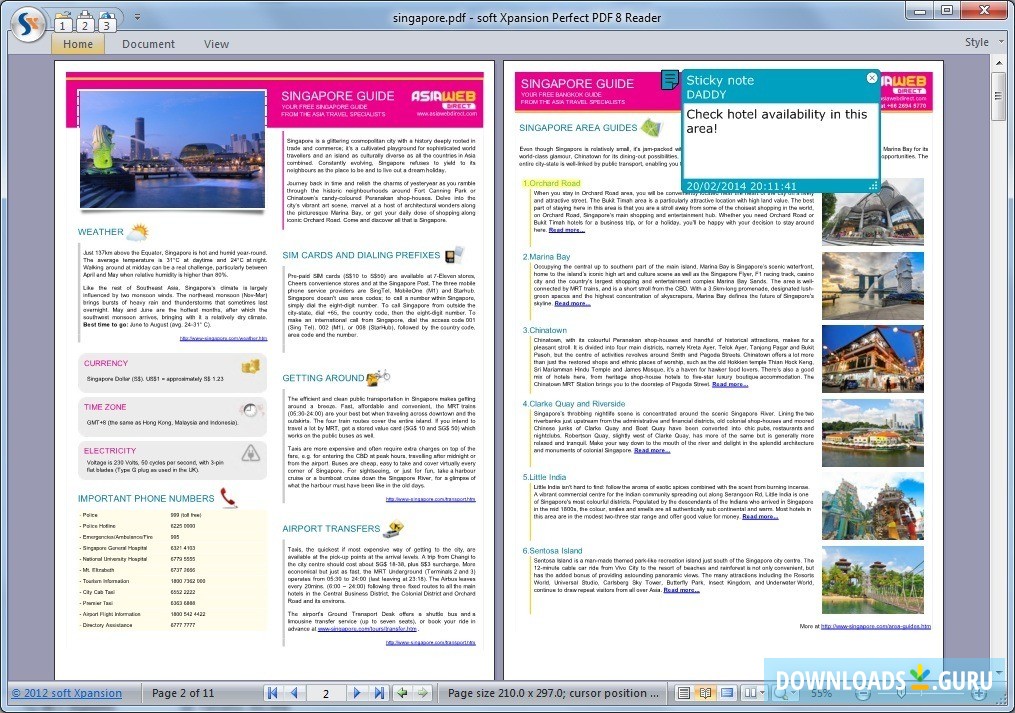Open the quick access toolbar chevron

(137, 16)
